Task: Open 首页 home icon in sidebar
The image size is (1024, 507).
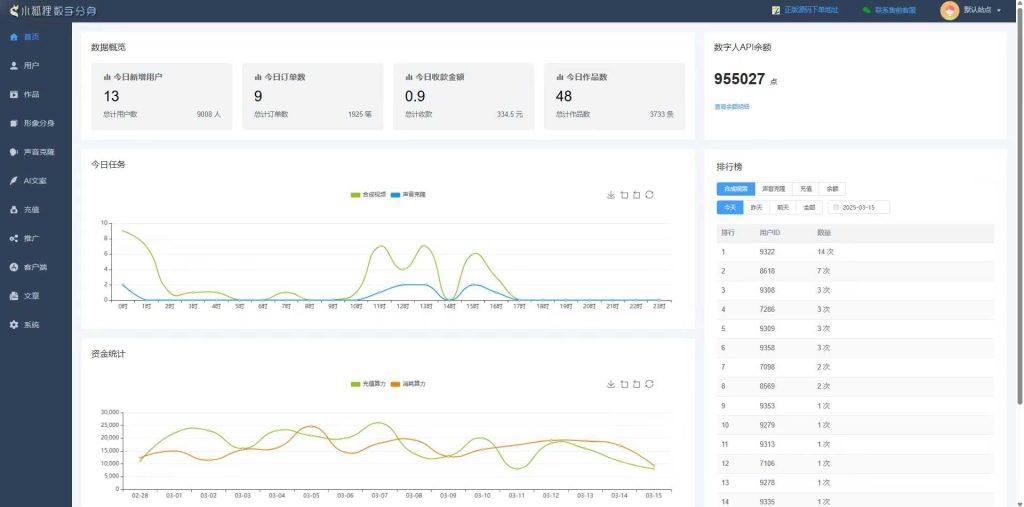Action: pos(14,37)
